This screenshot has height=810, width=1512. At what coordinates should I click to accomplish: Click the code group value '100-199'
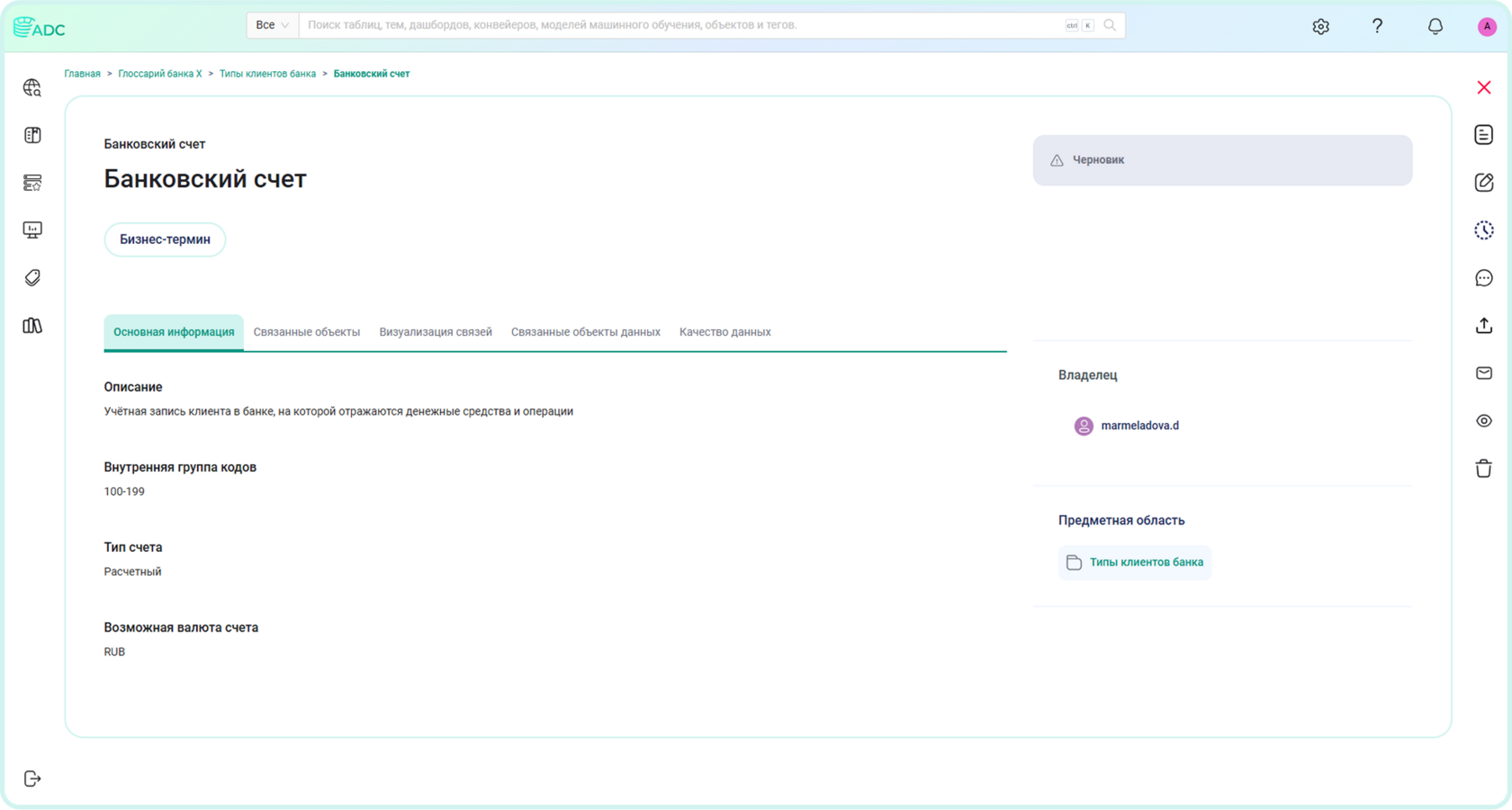click(124, 491)
